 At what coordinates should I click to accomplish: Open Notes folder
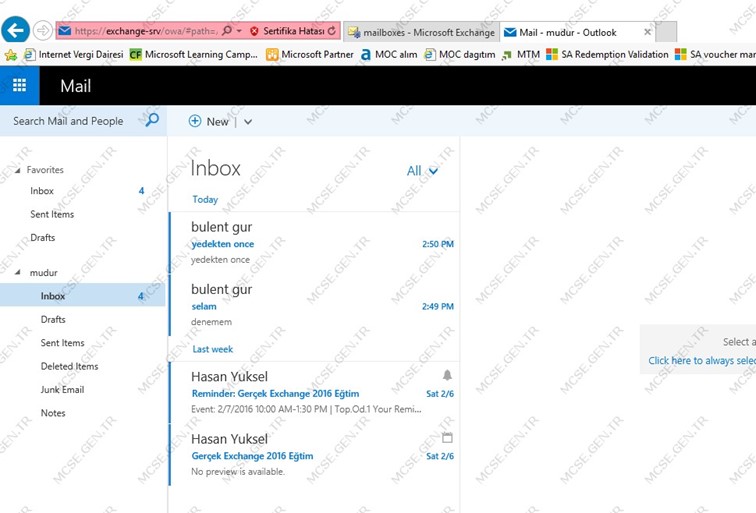click(53, 413)
